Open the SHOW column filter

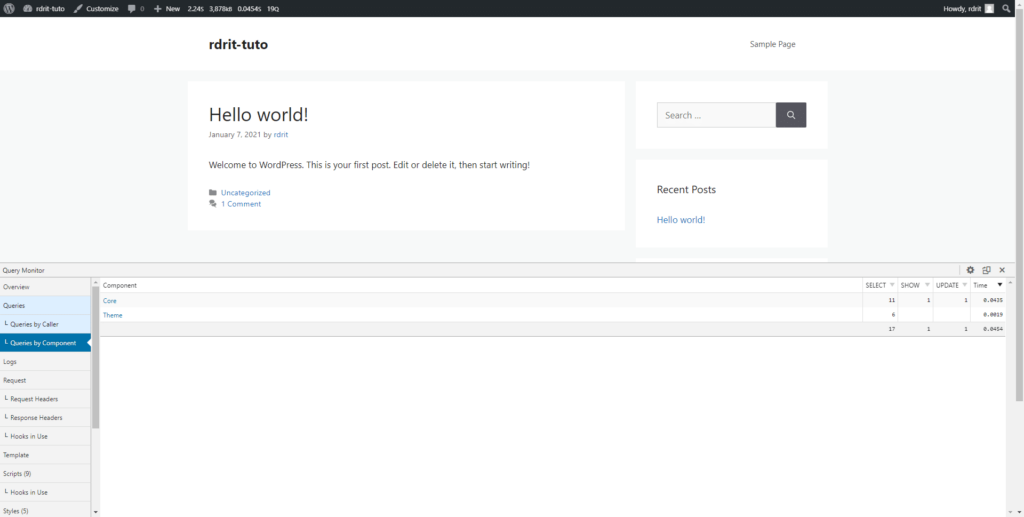click(927, 285)
